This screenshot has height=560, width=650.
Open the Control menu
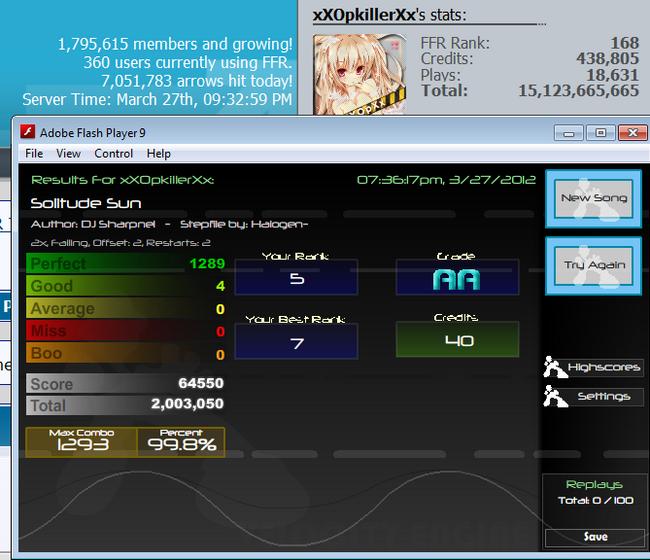pos(114,153)
